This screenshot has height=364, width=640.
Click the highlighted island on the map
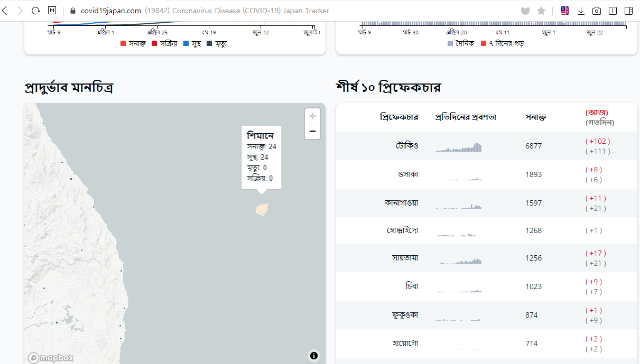click(262, 209)
